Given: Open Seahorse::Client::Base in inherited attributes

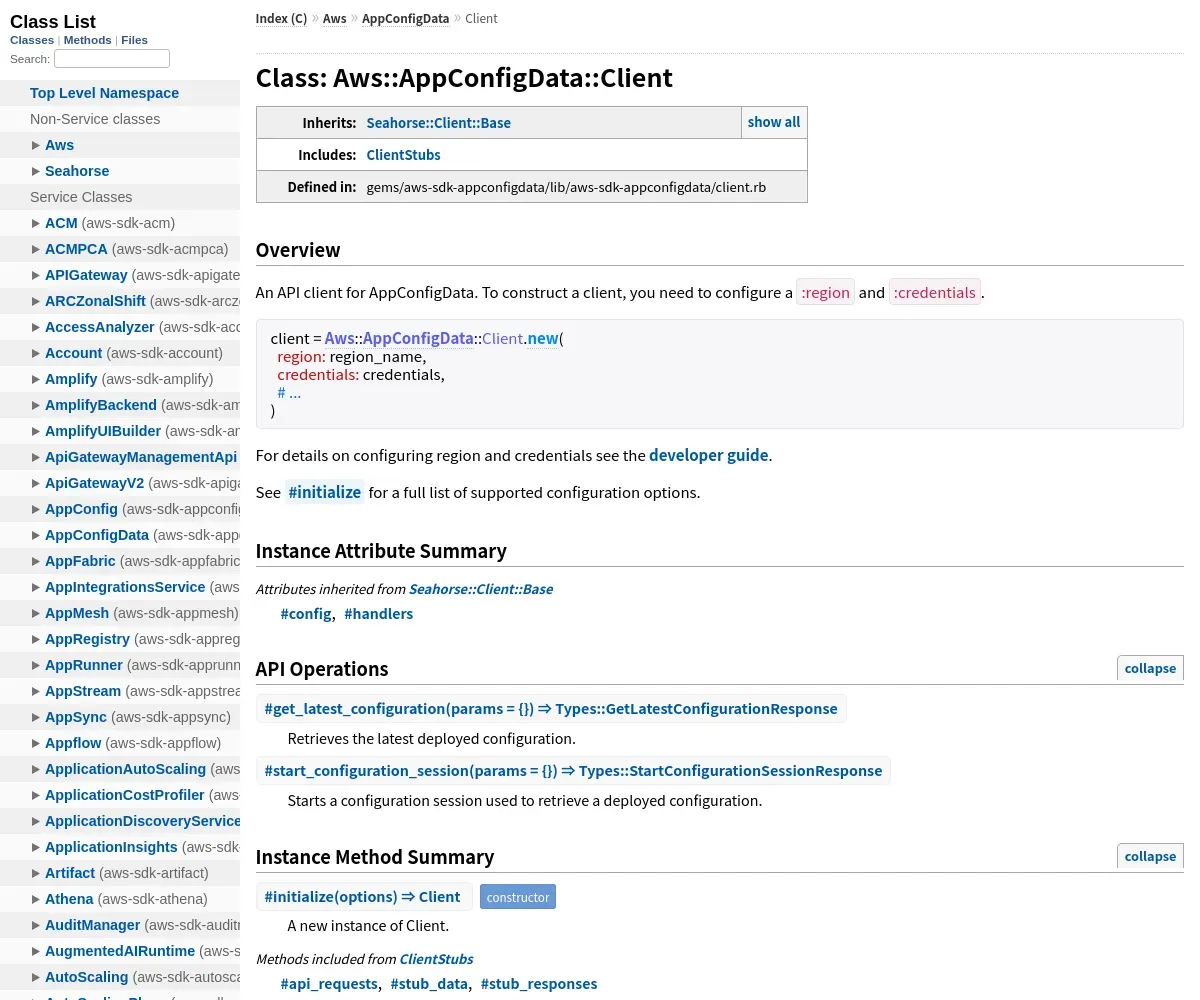Looking at the screenshot, I should [481, 589].
